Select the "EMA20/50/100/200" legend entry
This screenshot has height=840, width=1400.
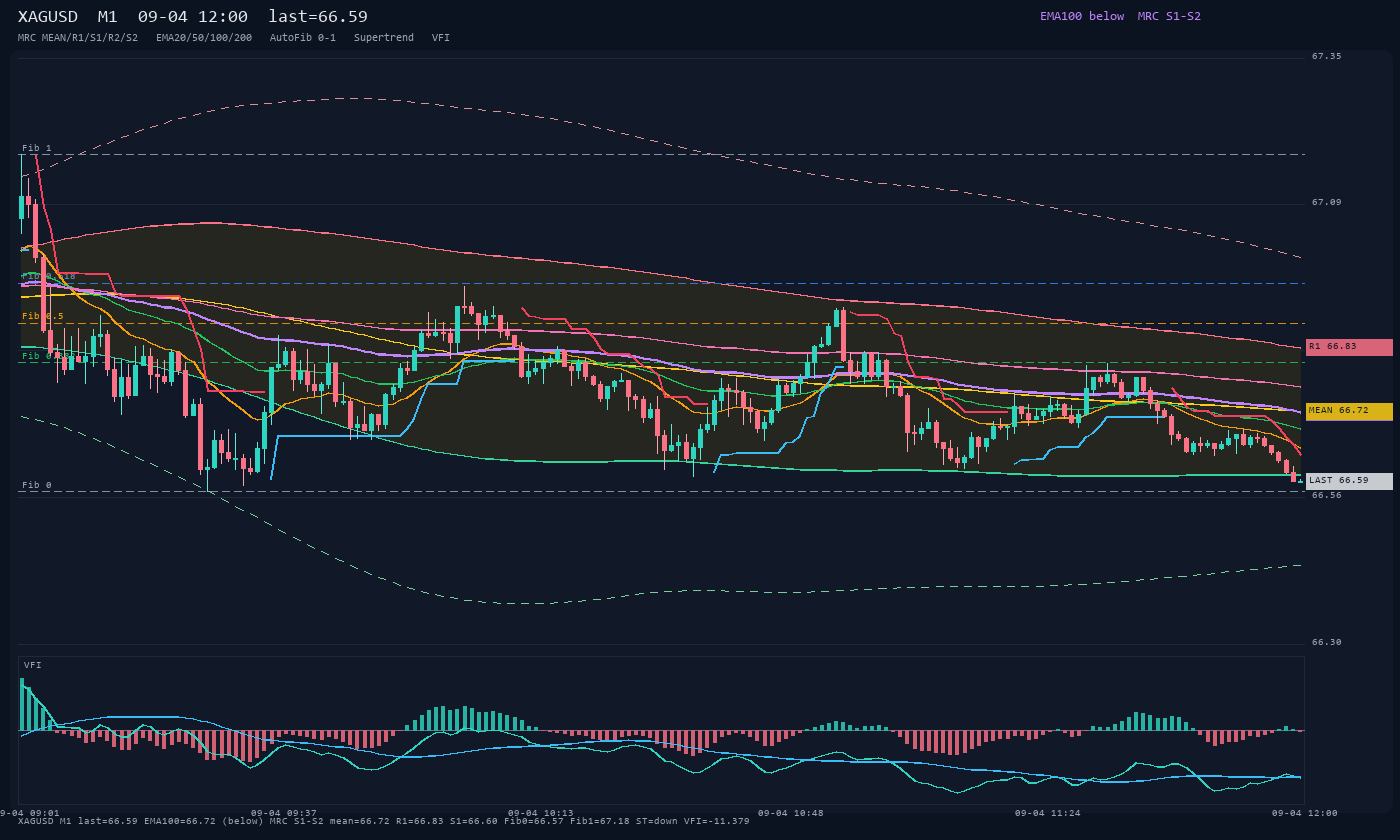pyautogui.click(x=204, y=38)
